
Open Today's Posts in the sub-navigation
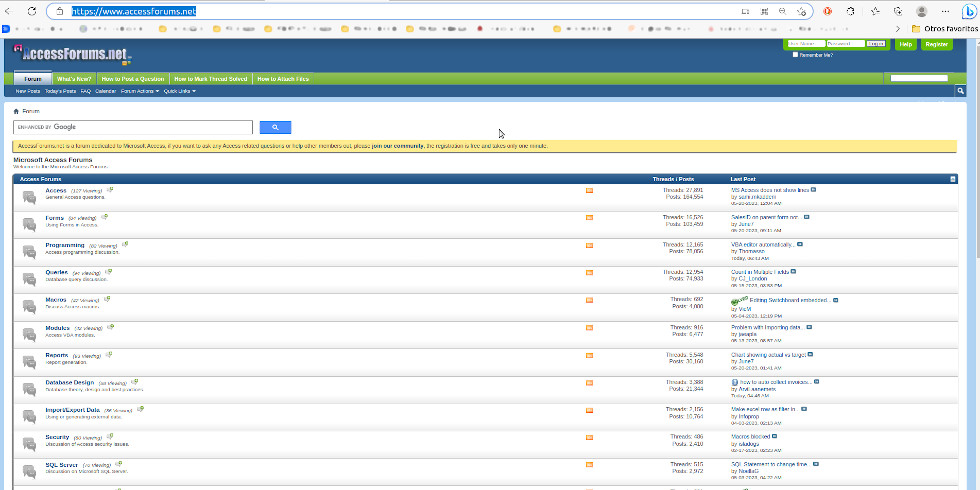tap(61, 91)
